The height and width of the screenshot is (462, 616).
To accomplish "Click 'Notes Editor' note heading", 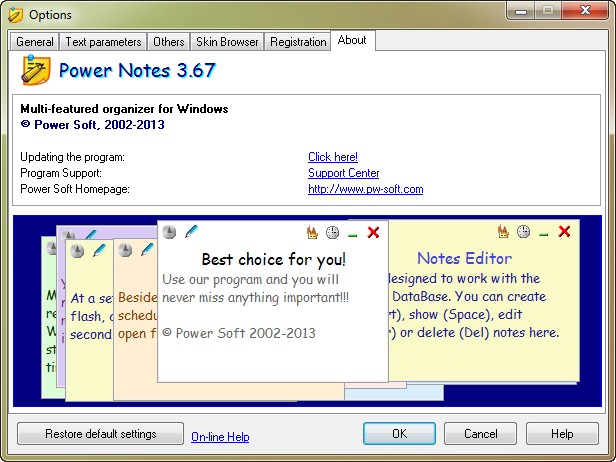I will [x=464, y=258].
